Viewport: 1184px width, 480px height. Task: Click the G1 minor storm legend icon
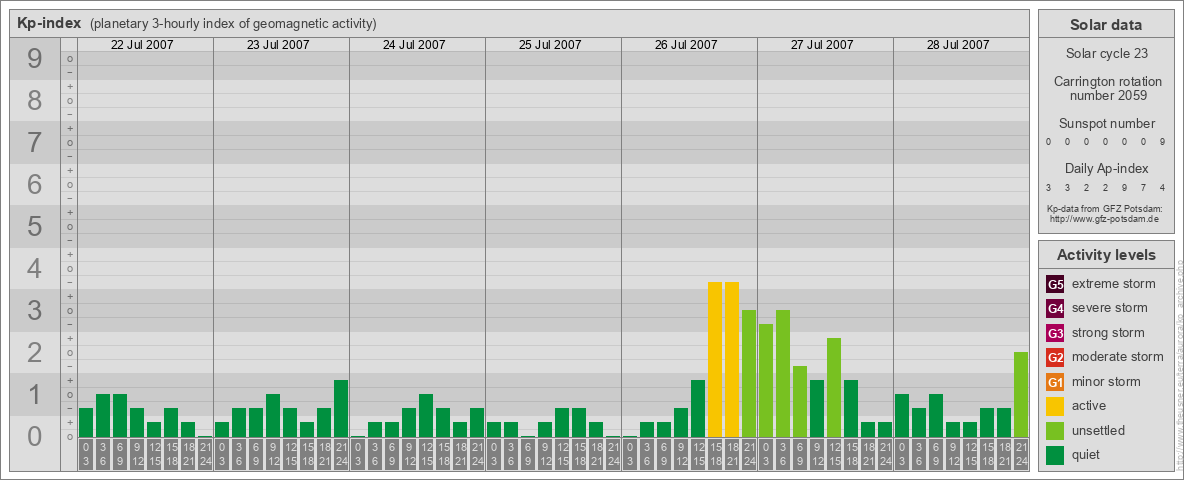[1055, 382]
